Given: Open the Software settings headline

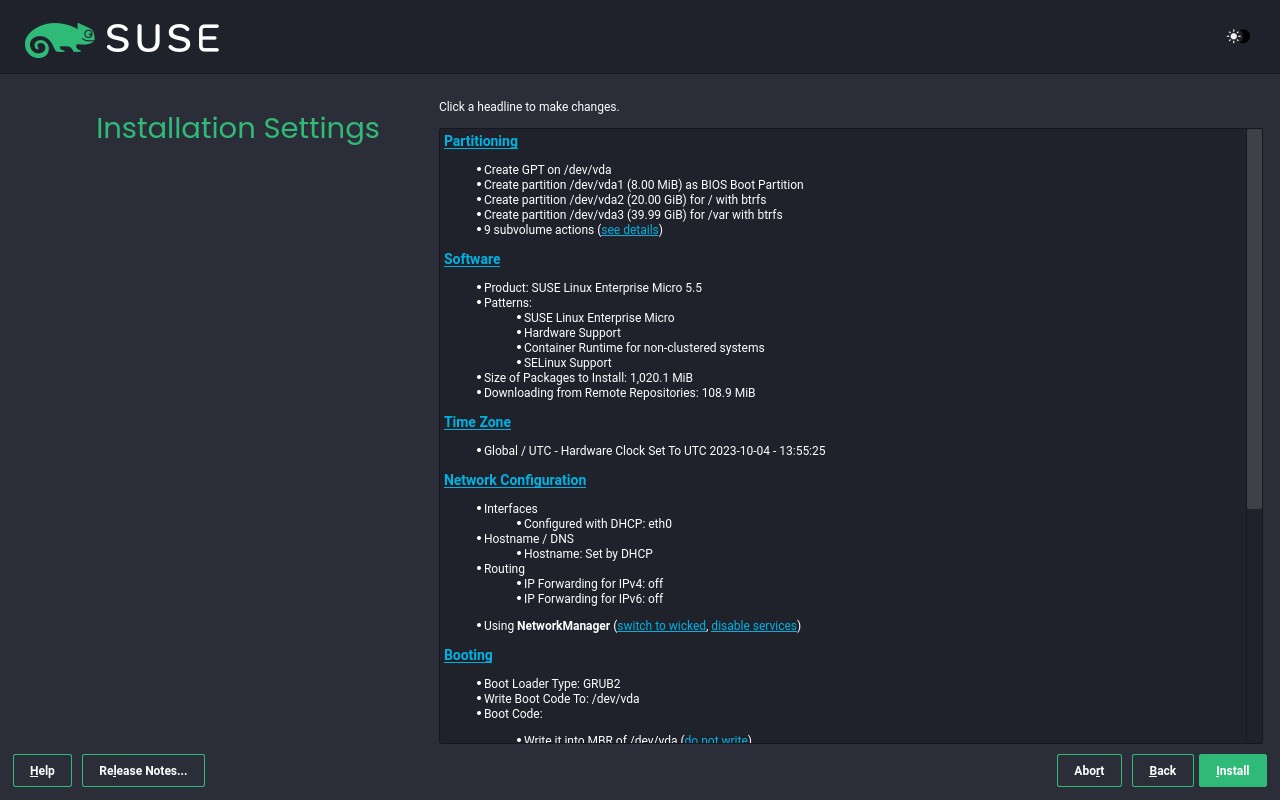Looking at the screenshot, I should point(471,259).
